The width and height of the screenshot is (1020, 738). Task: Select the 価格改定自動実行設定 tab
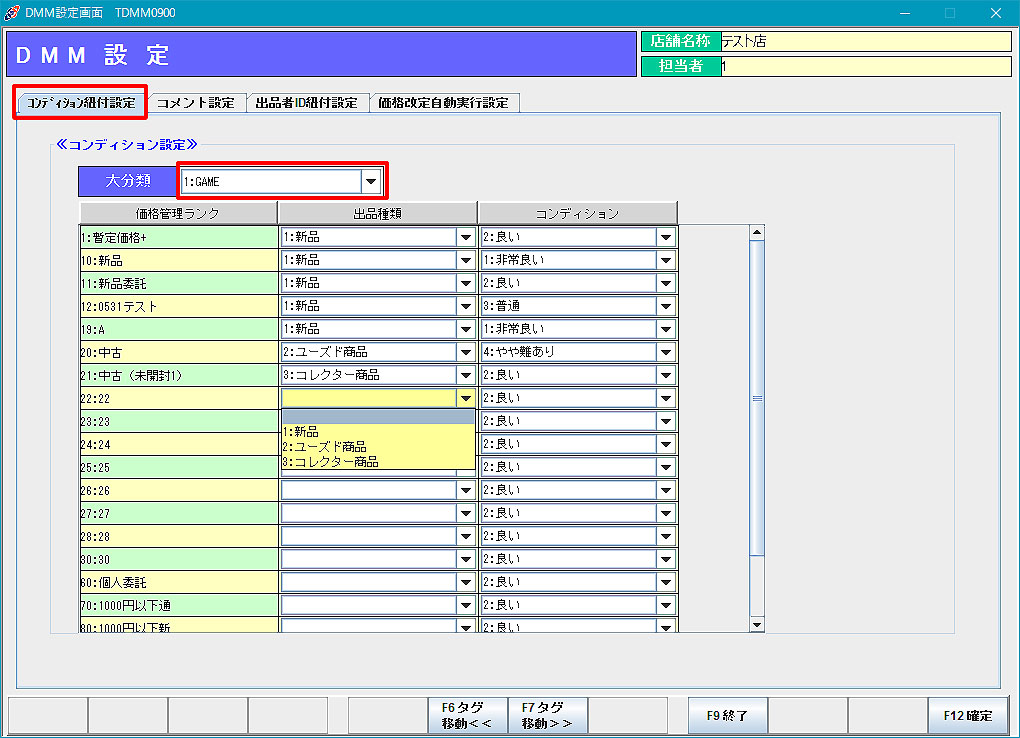pos(443,103)
